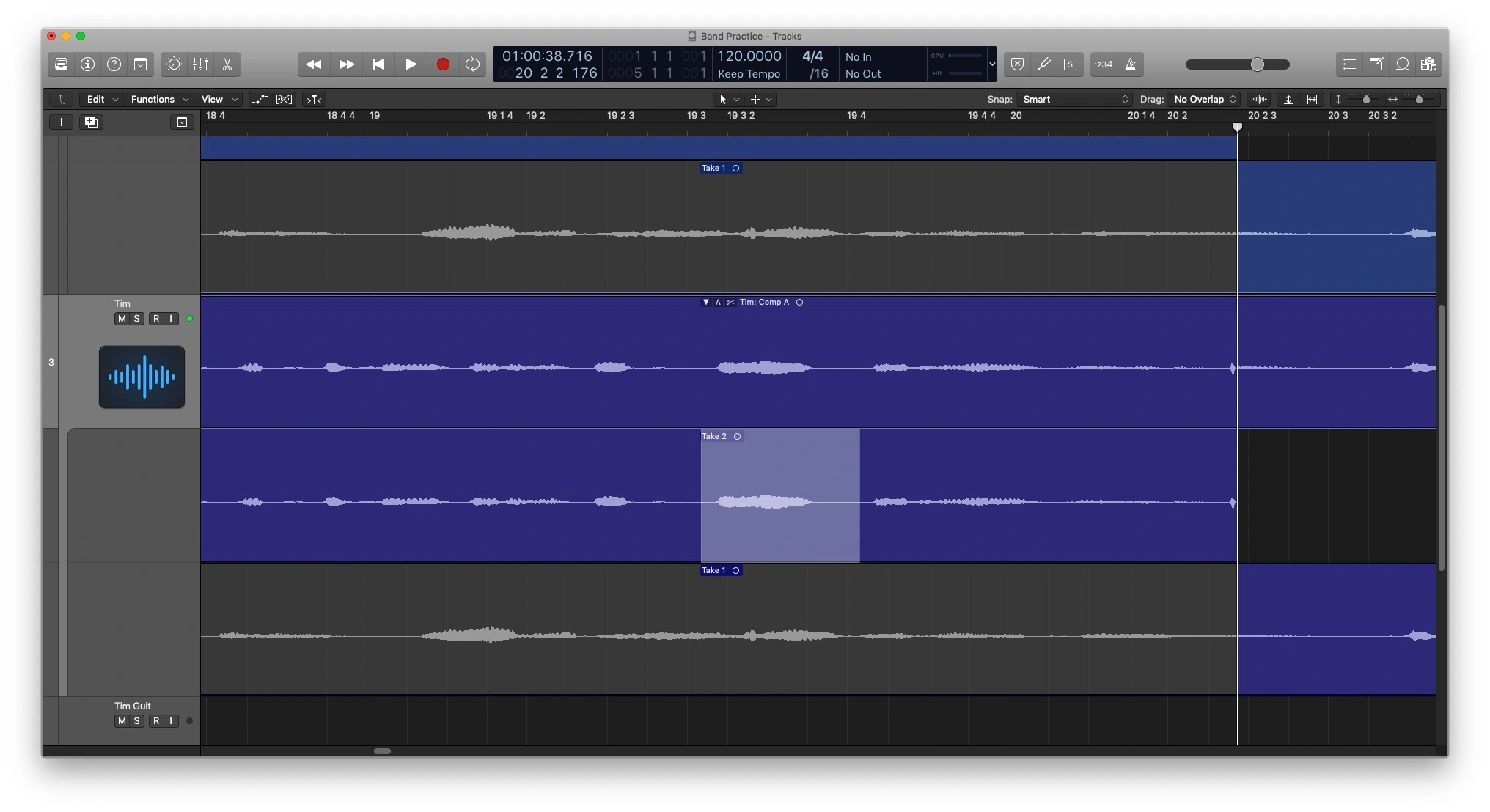Mute the Tim track
Image resolution: width=1490 pixels, height=812 pixels.
point(122,319)
